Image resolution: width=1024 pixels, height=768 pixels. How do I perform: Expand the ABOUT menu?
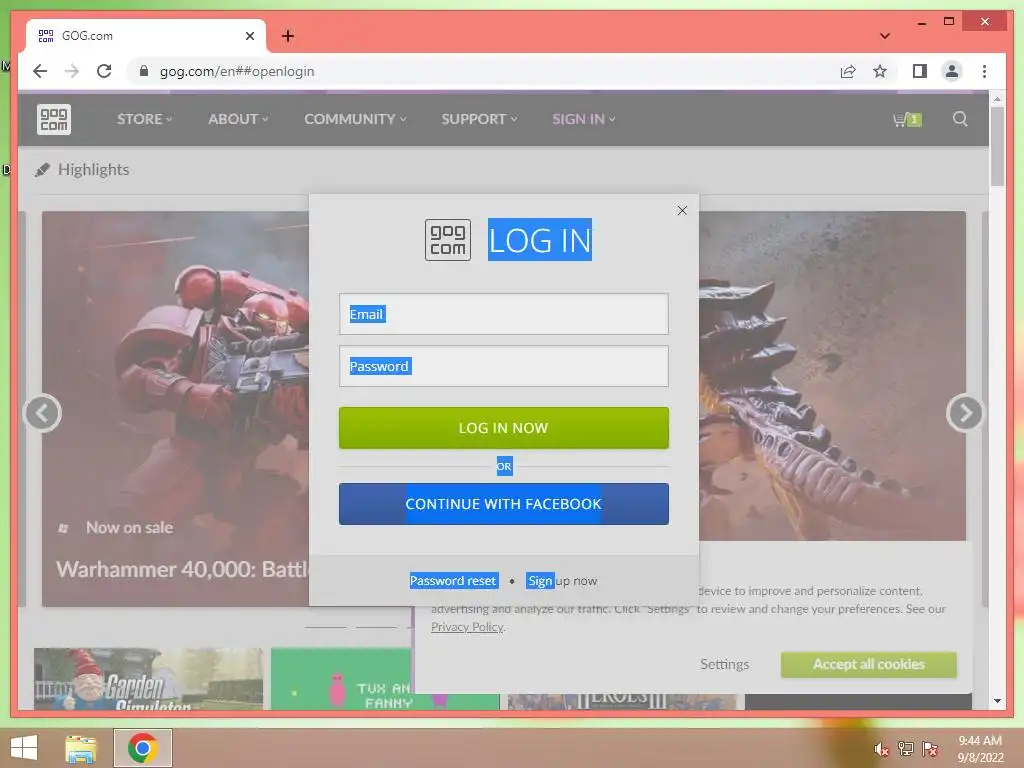coord(238,119)
